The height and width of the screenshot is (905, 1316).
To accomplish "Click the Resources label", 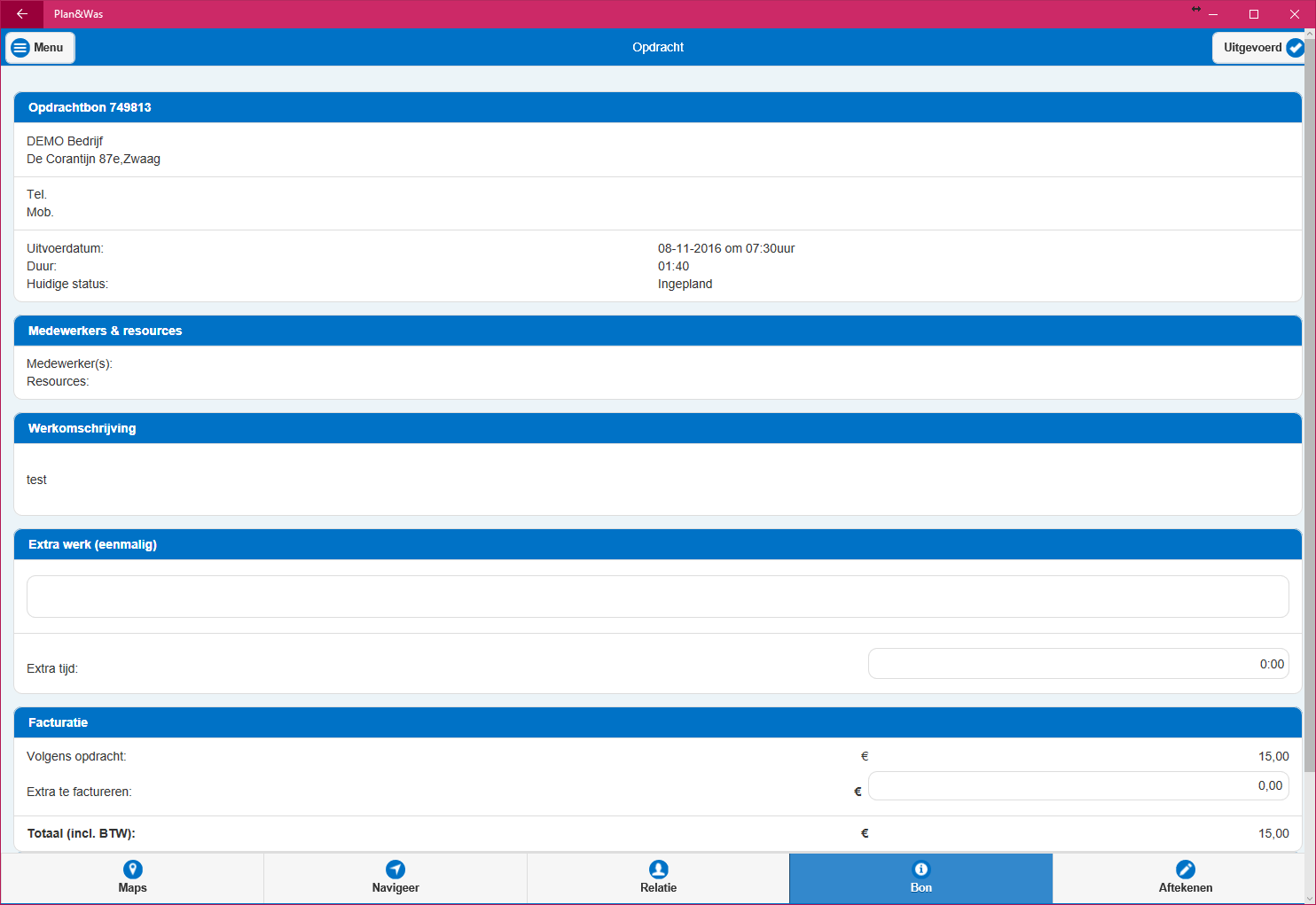I will point(58,381).
